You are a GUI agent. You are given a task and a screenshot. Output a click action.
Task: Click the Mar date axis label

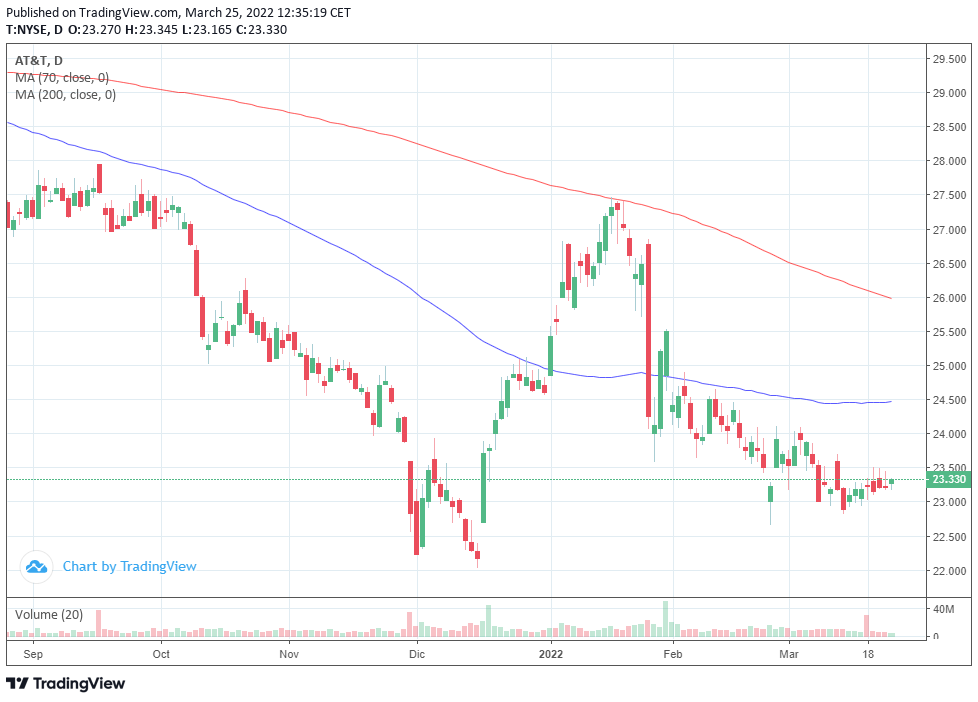[x=789, y=654]
